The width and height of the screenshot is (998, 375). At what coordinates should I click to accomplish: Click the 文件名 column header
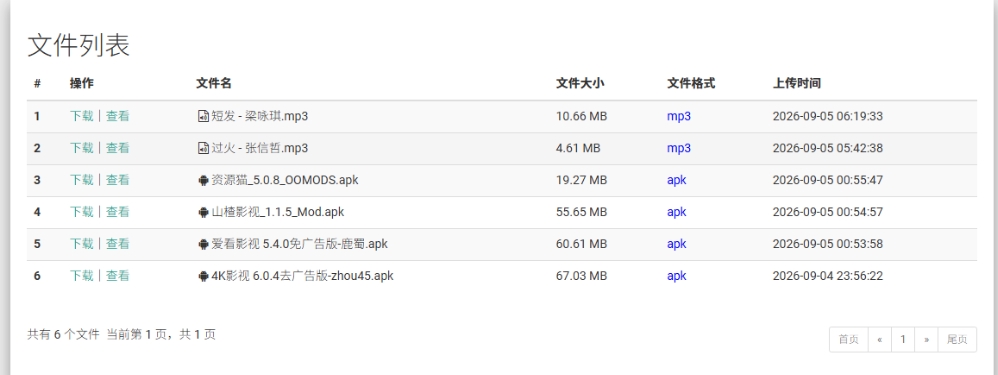pos(214,83)
